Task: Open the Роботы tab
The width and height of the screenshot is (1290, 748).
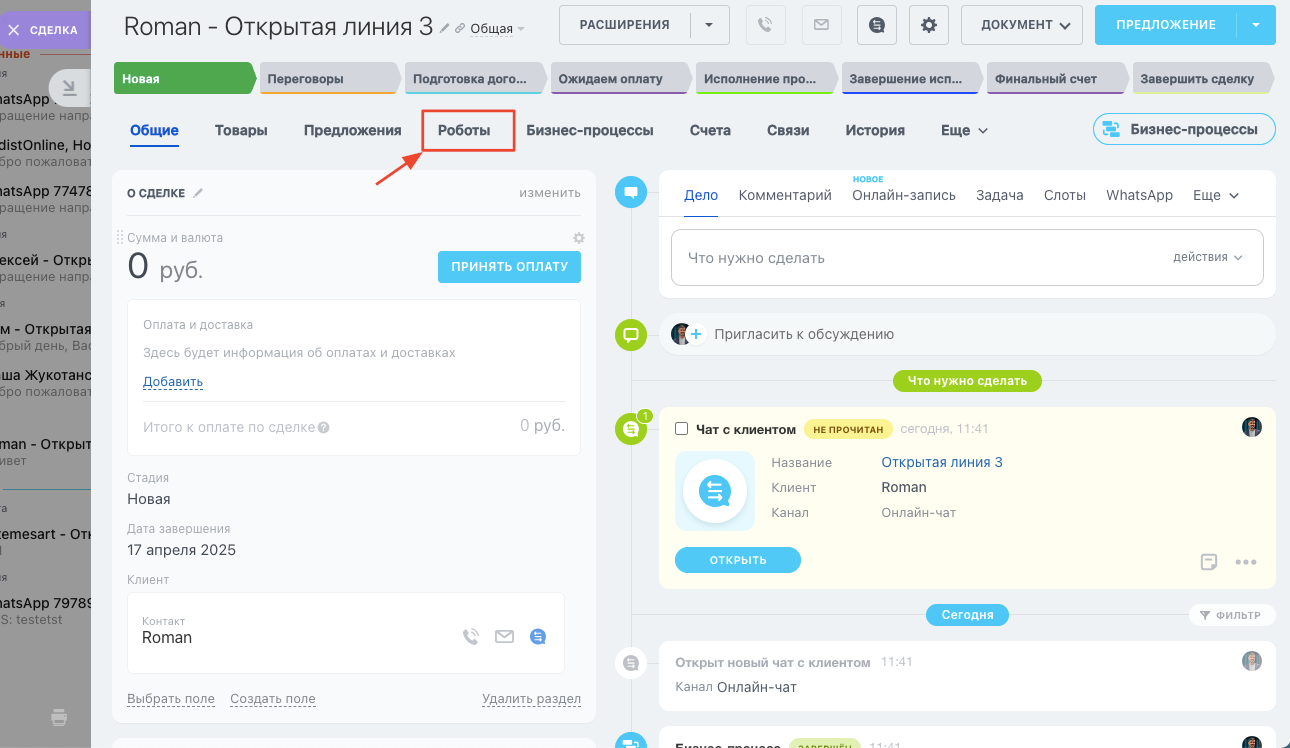Action: click(464, 130)
